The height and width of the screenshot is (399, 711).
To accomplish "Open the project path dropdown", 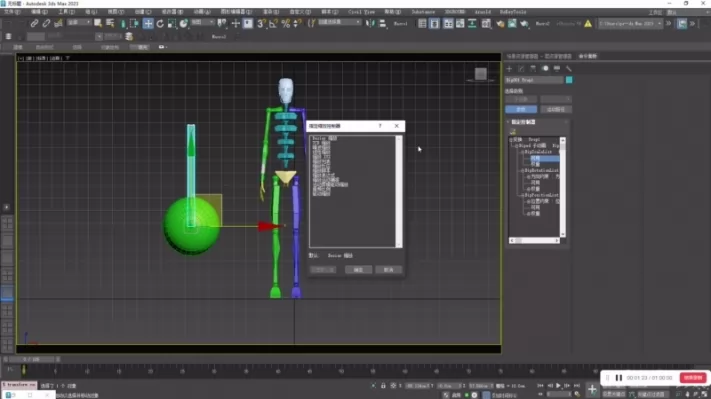I will point(630,23).
